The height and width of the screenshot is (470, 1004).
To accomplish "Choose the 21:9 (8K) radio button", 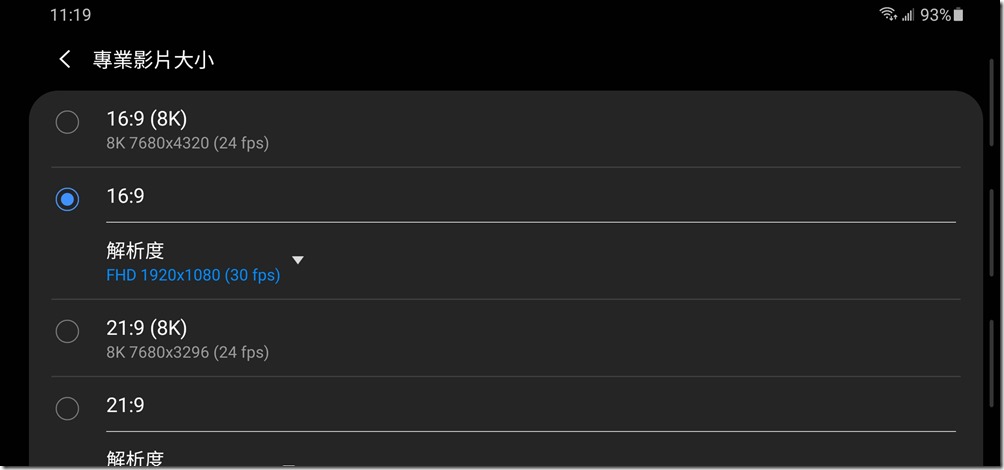I will click(x=67, y=332).
